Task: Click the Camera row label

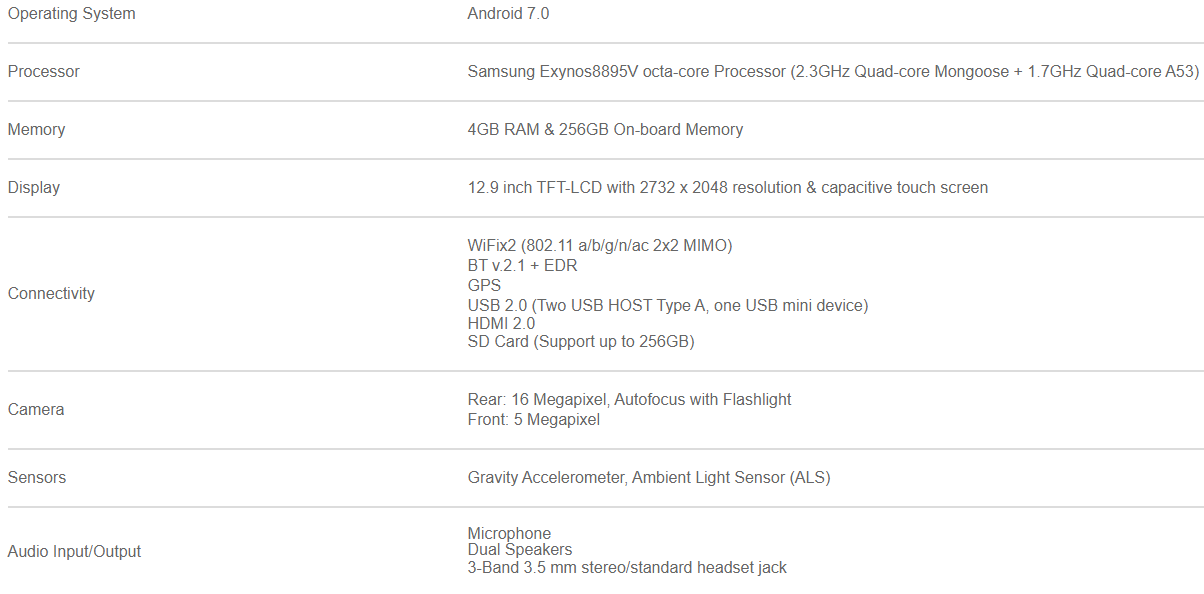Action: (x=36, y=410)
